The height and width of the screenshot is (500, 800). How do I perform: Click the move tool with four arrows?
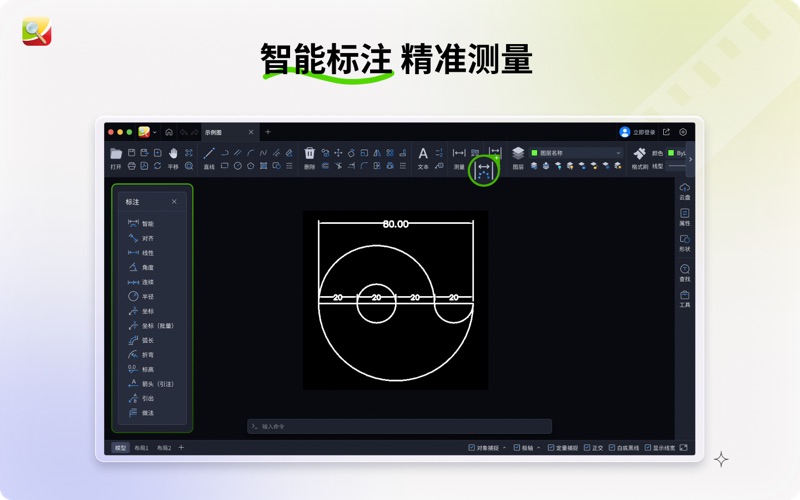(x=338, y=153)
